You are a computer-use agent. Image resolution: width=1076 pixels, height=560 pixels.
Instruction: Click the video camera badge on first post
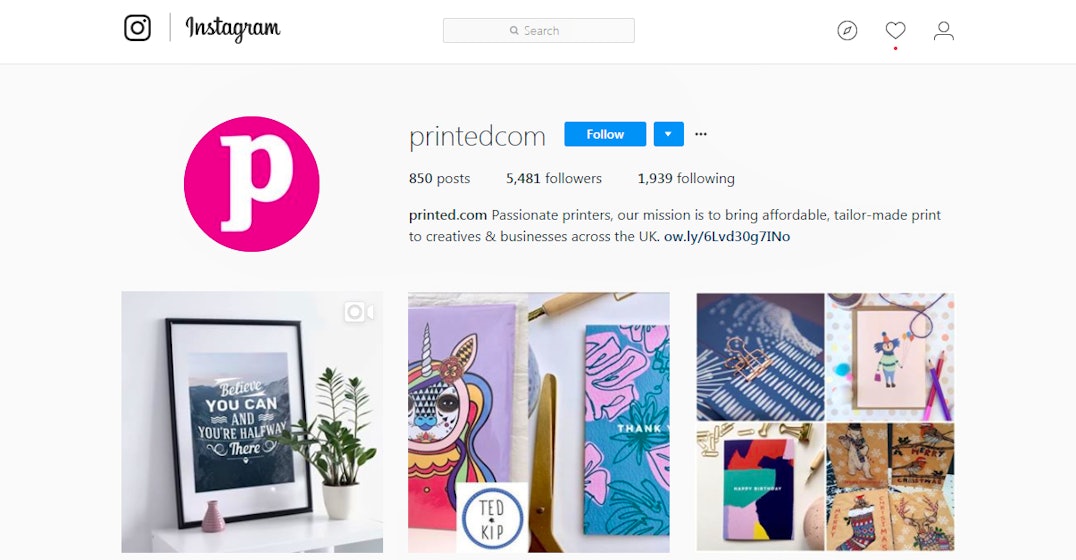[359, 312]
